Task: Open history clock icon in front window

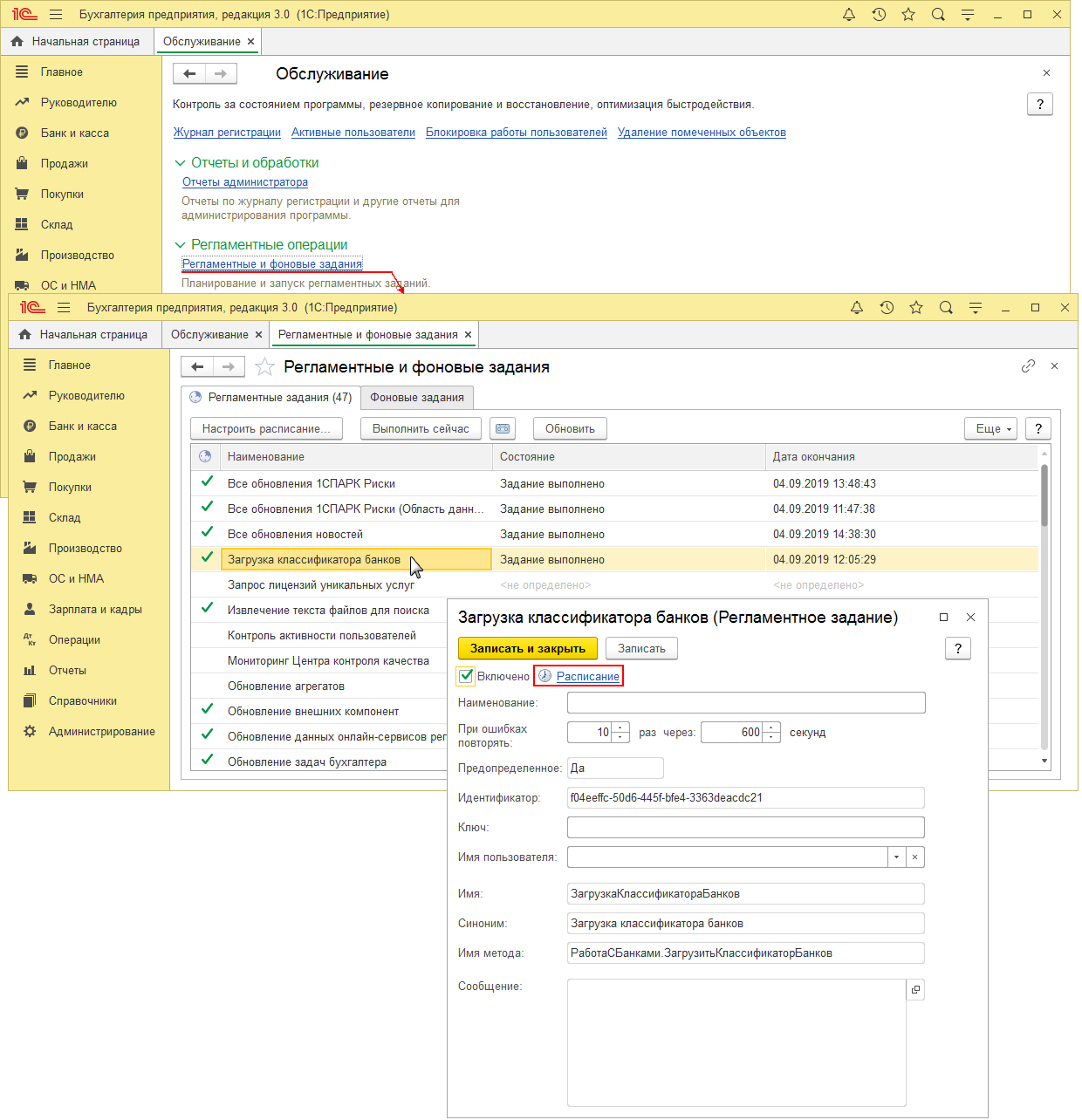Action: (887, 307)
